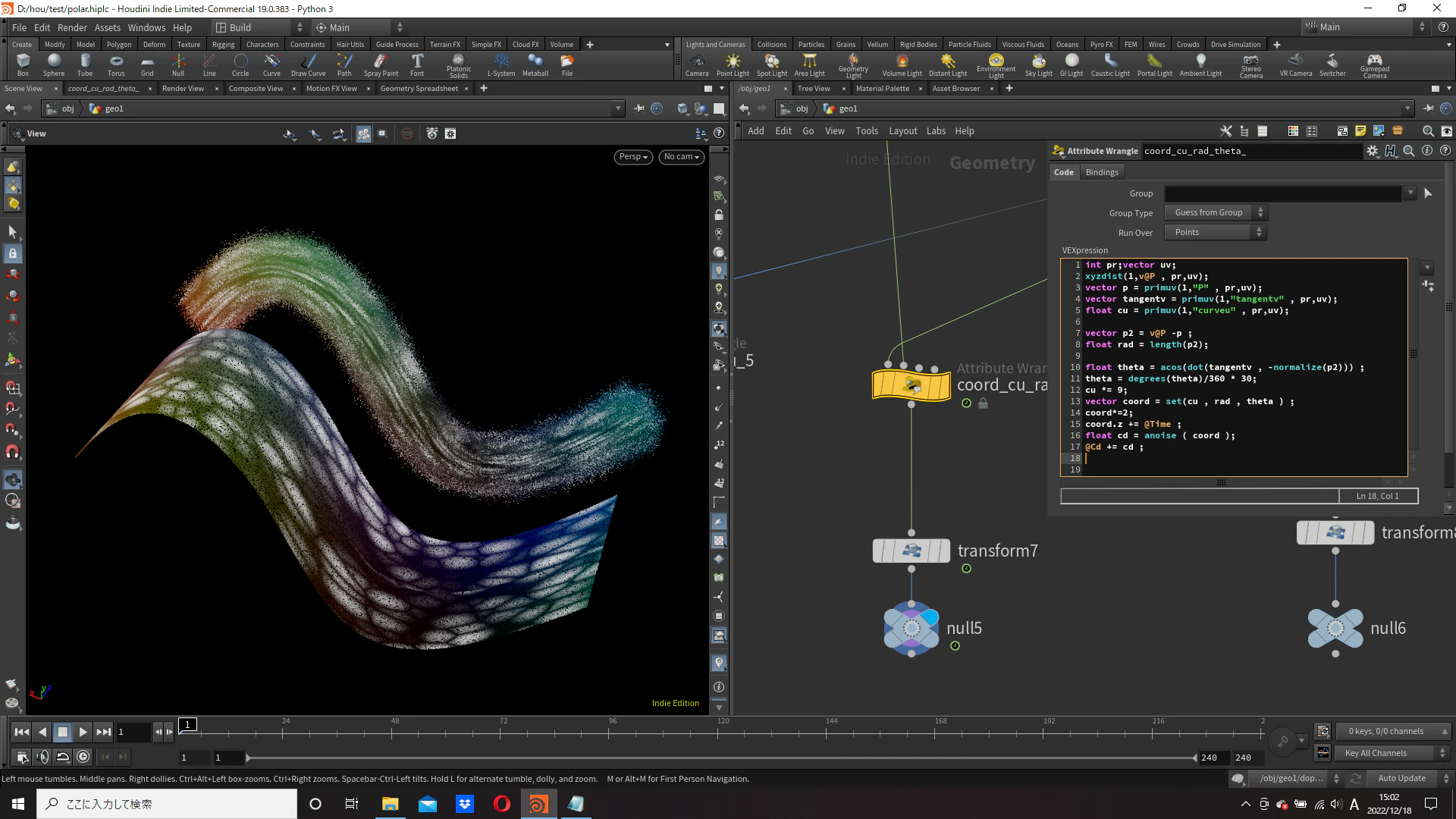The height and width of the screenshot is (819, 1456).
Task: Toggle audio playback speaker icon
Action: (x=42, y=756)
